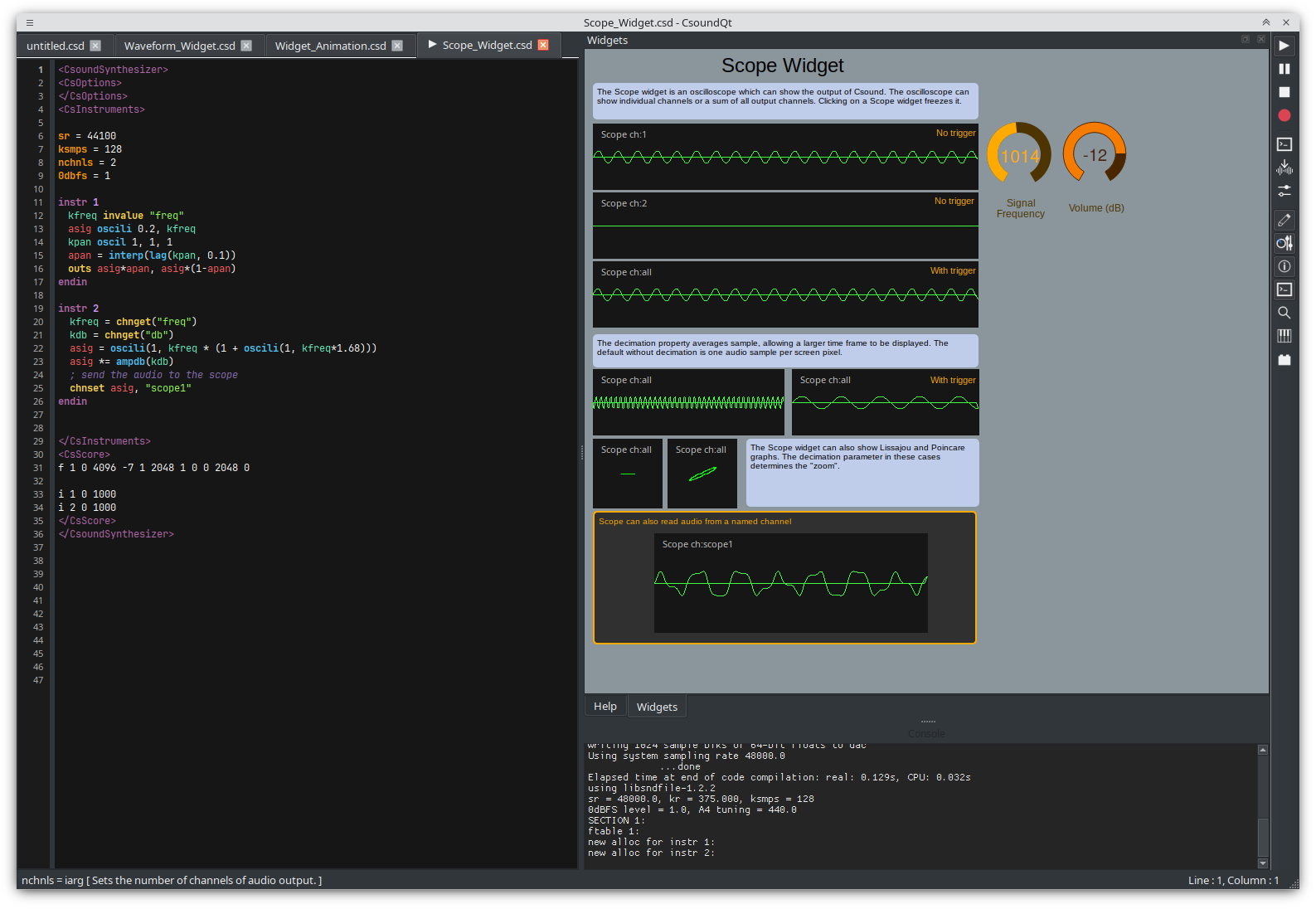The height and width of the screenshot is (909, 1316).
Task: Click the Signal Frequency knob
Action: (x=1019, y=153)
